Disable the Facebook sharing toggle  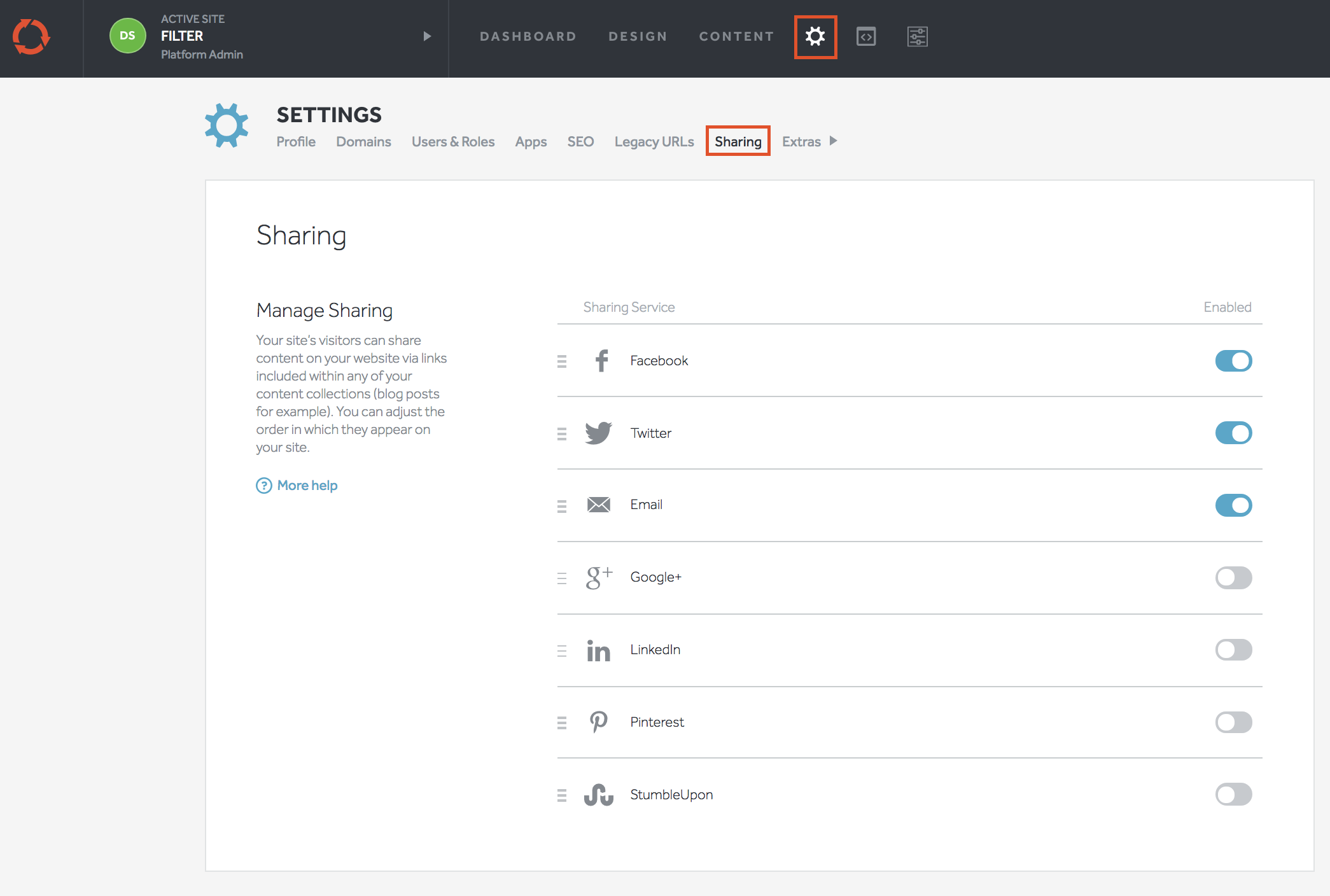(1233, 361)
